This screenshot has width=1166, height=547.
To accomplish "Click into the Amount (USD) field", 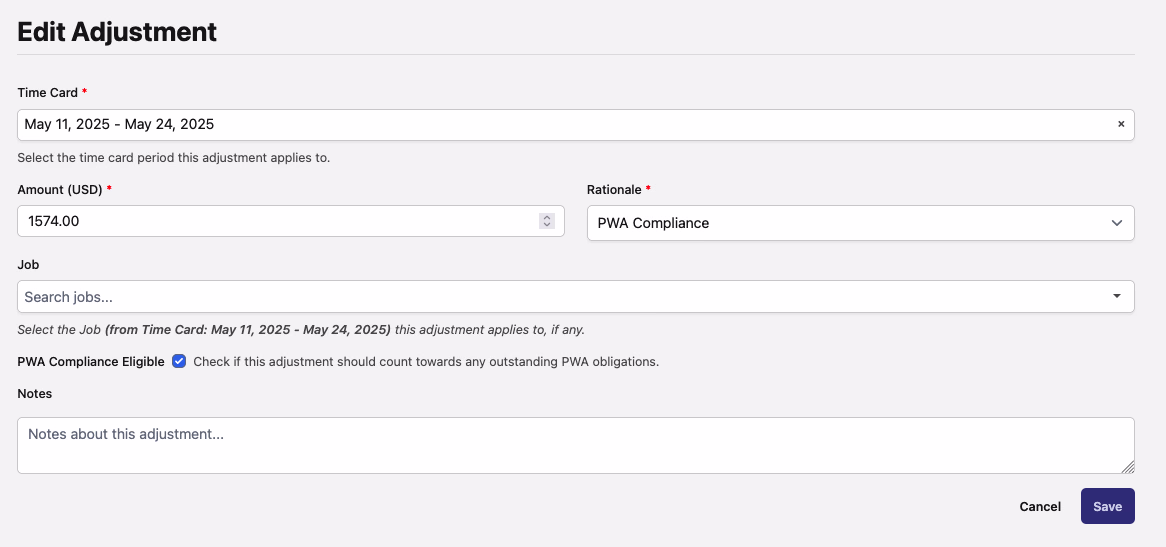I will pyautogui.click(x=291, y=221).
